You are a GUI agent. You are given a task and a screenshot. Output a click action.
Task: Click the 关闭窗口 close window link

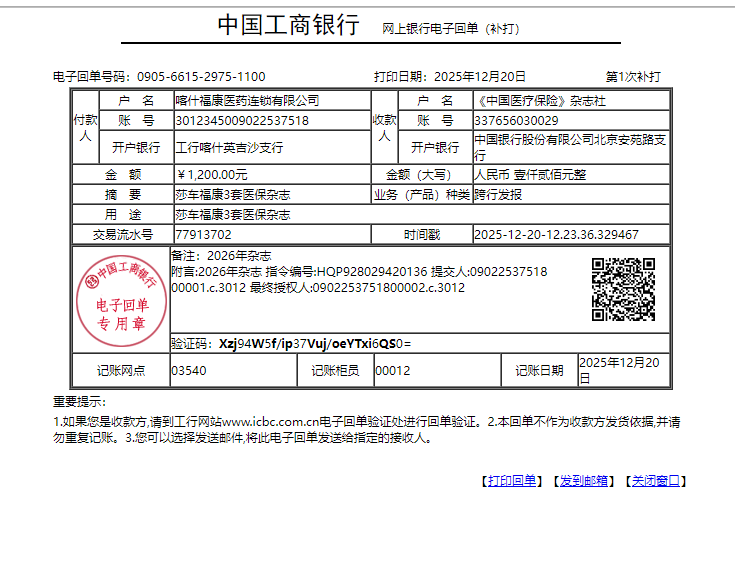tap(656, 481)
